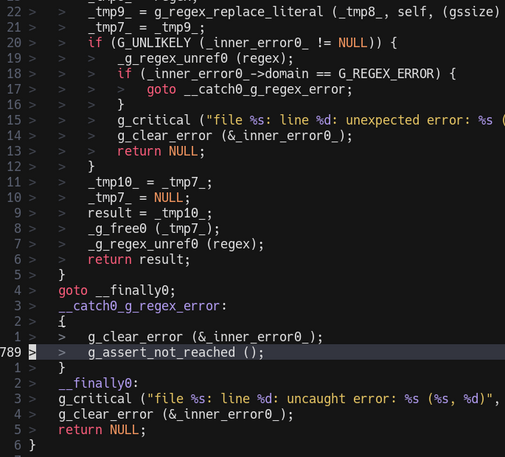The image size is (505, 457).
Task: Click goto __catch0_g_regex_error inside if block
Action: [x=249, y=89]
